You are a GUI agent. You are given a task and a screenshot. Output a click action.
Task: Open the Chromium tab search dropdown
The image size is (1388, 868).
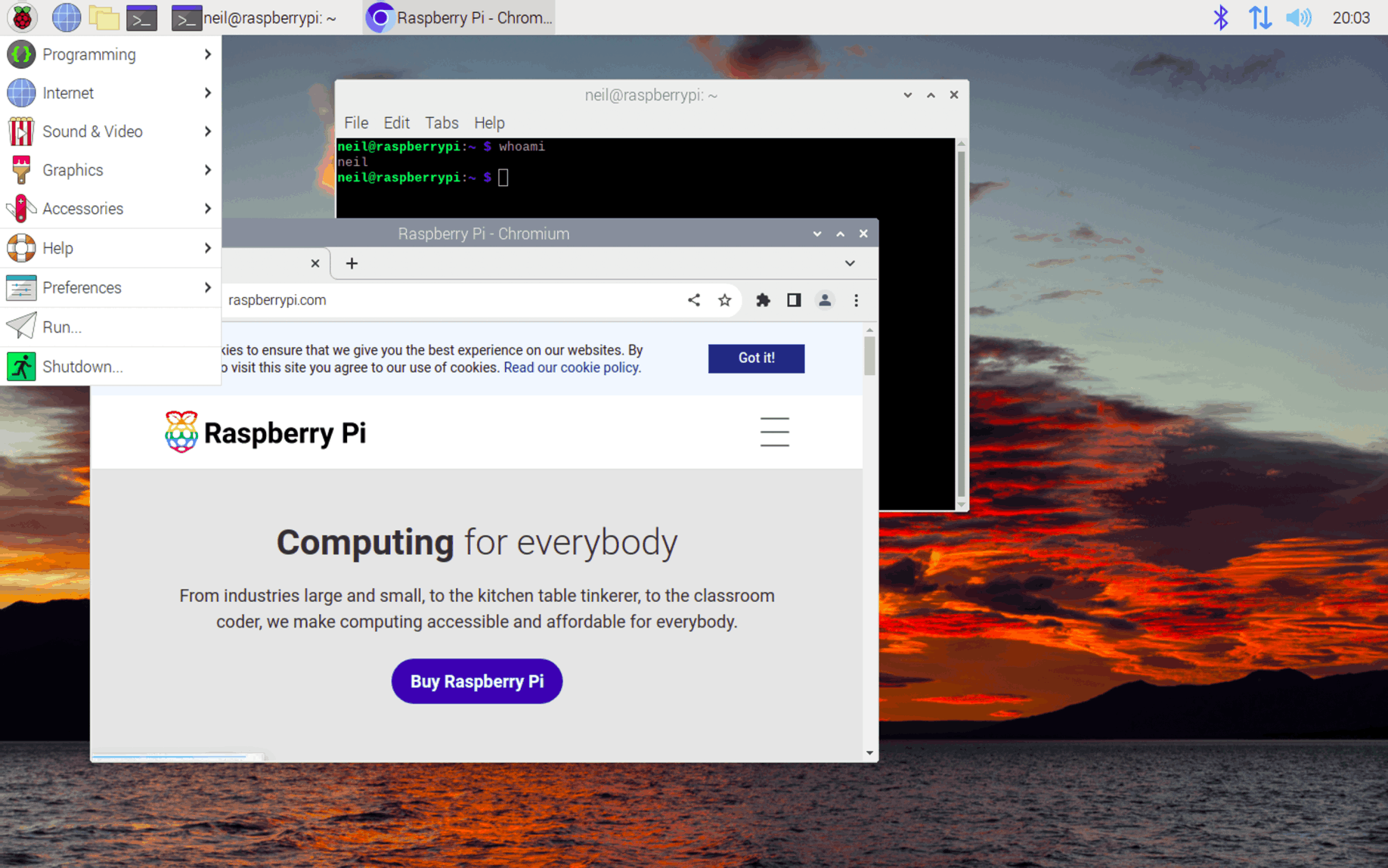850,263
